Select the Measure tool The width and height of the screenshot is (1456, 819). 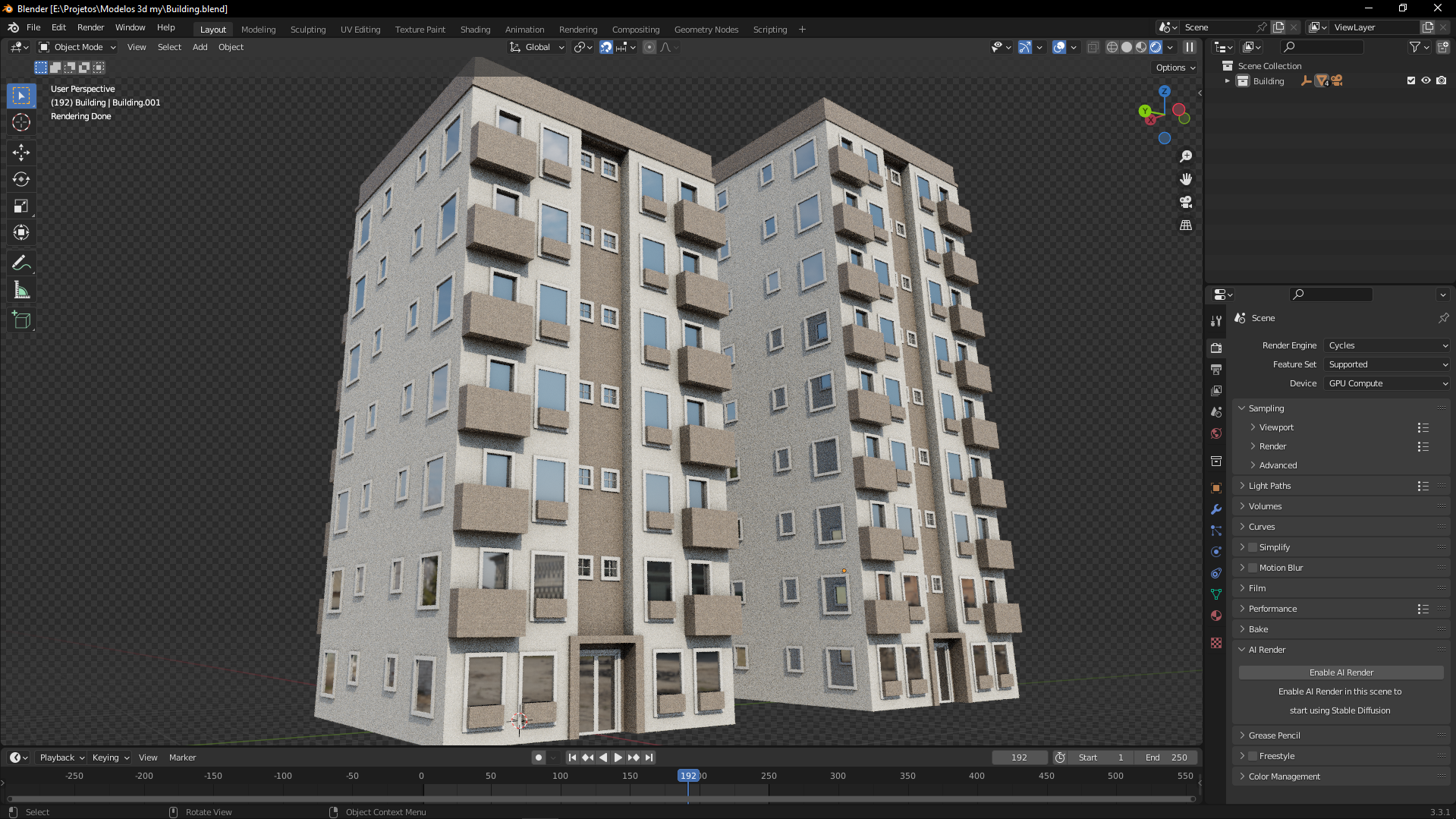21,290
